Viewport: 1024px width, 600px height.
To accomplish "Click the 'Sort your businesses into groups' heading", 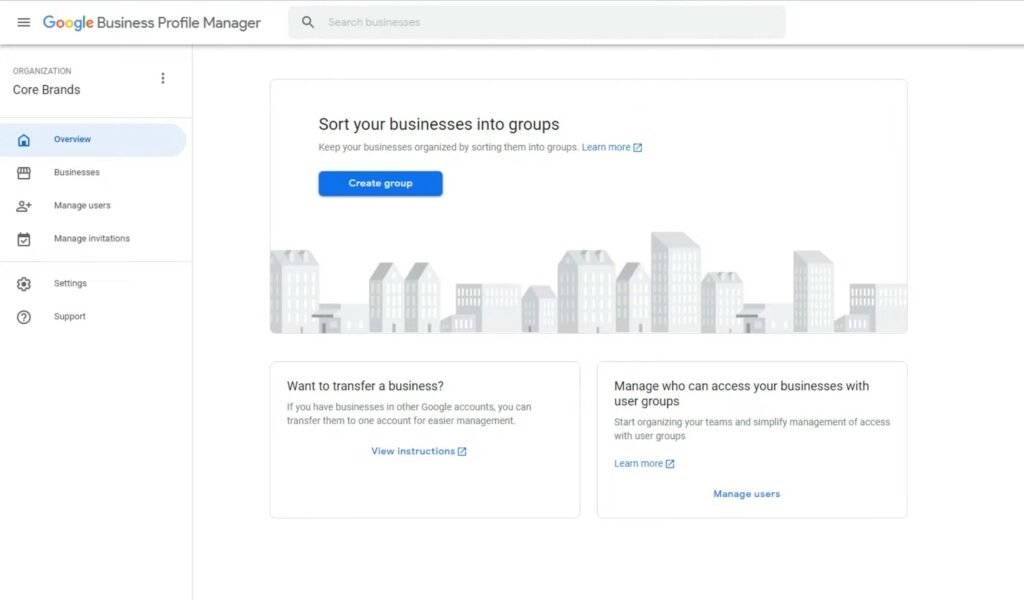I will tap(439, 124).
